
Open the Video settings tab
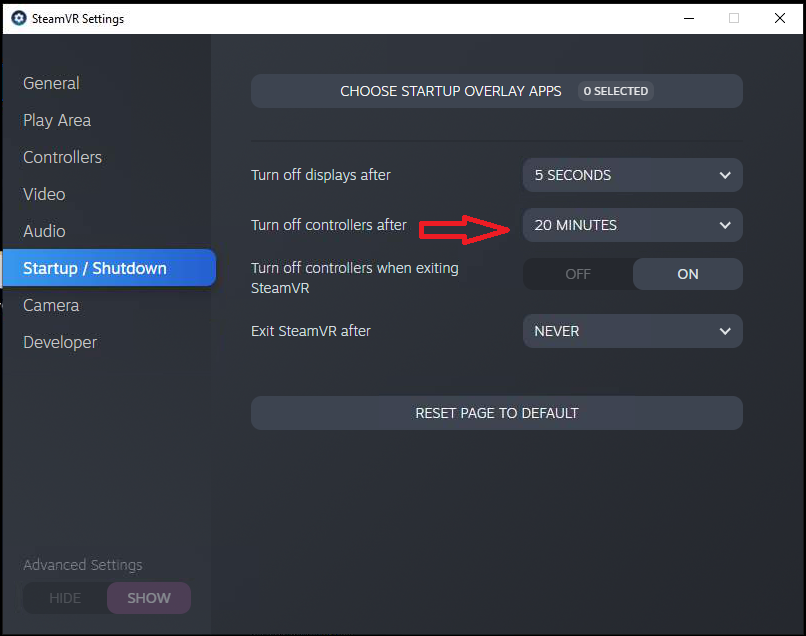click(x=44, y=194)
